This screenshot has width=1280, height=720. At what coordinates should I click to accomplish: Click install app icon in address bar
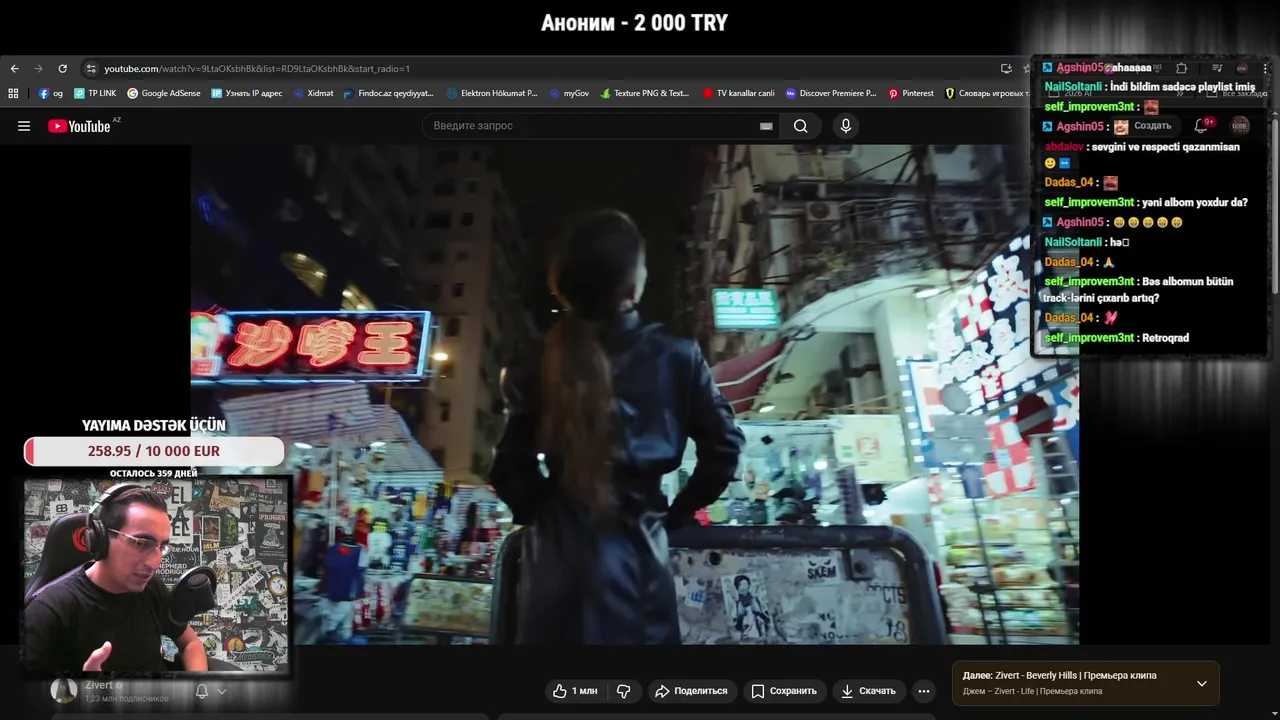pos(1006,68)
